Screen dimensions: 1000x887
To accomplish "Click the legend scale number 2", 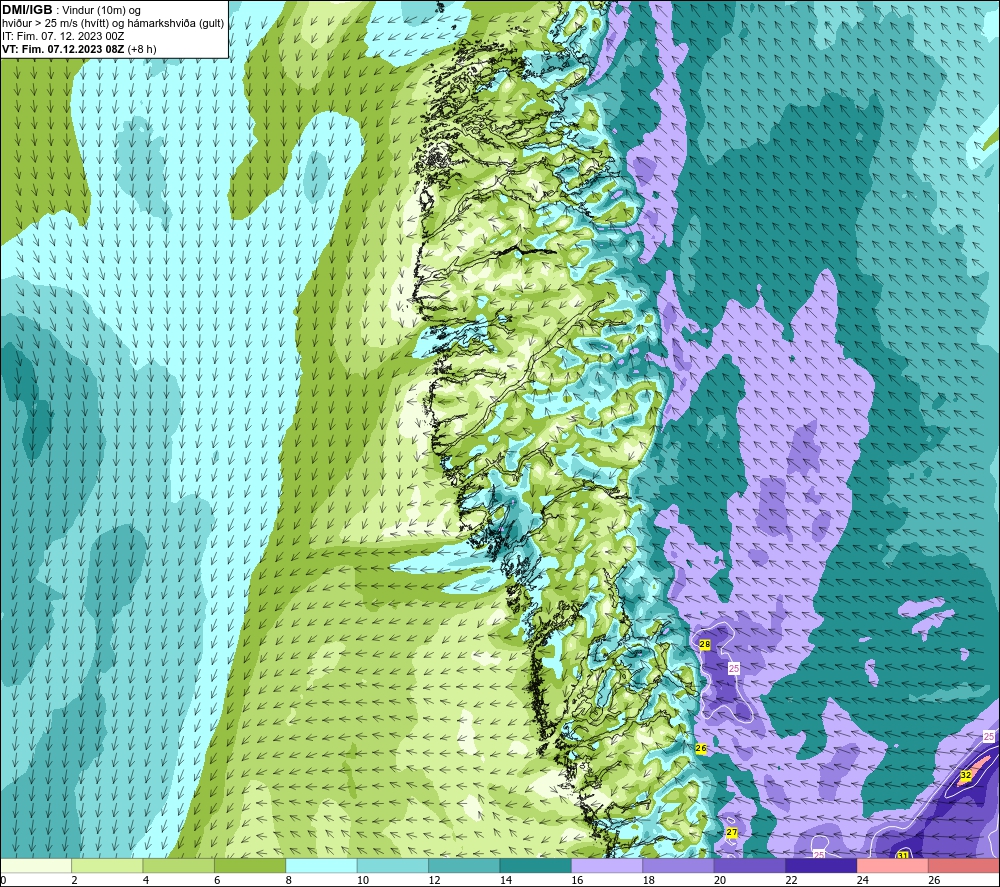I will (75, 880).
